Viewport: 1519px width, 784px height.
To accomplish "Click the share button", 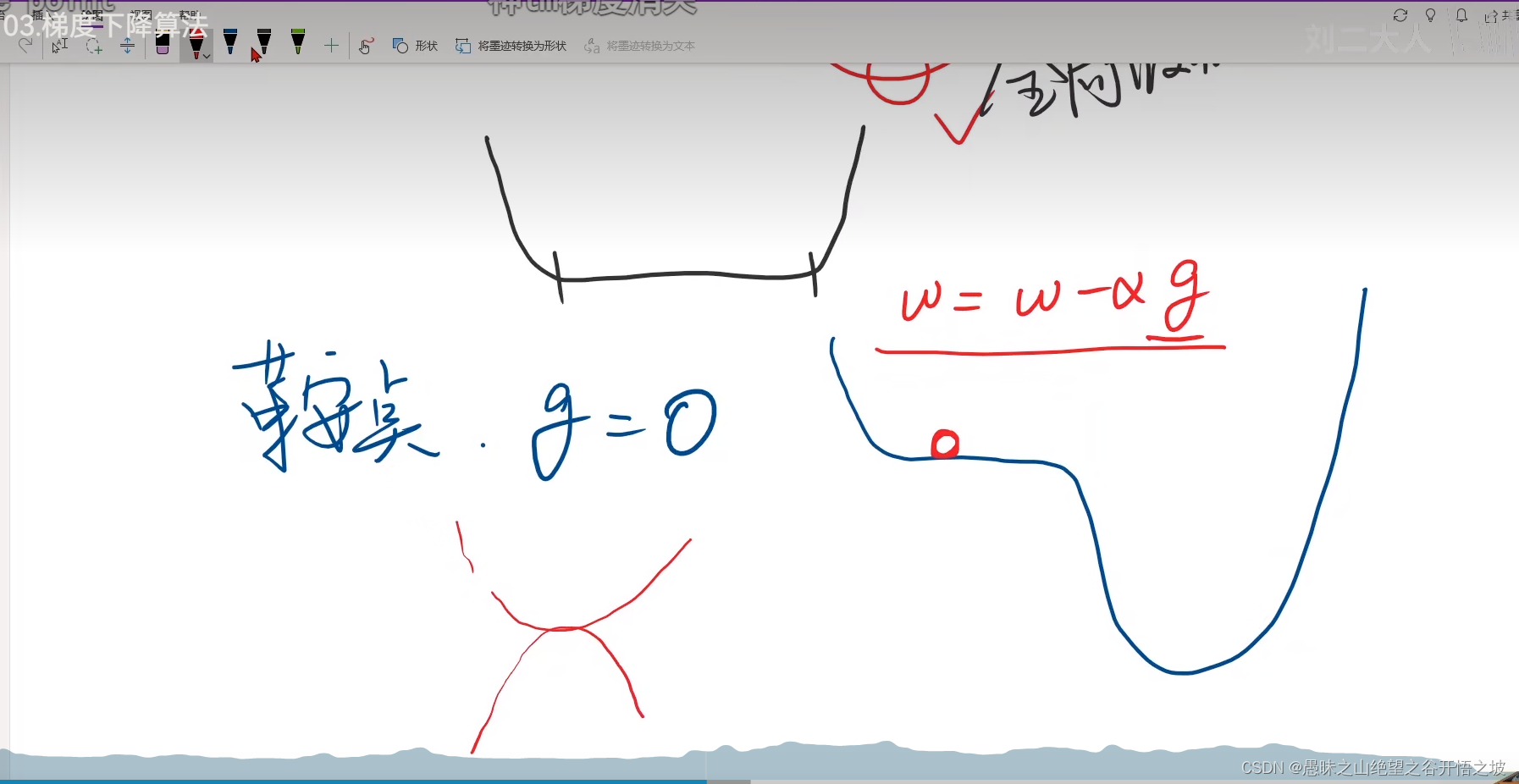I will tap(1500, 16).
